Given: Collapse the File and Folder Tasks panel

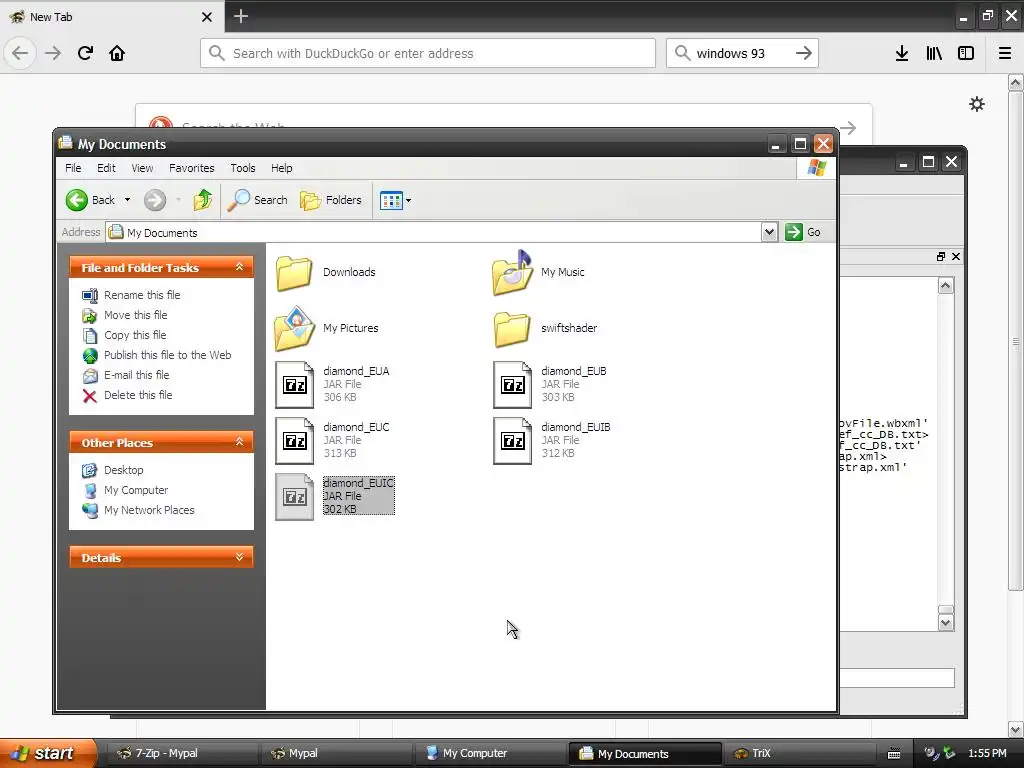Looking at the screenshot, I should point(239,267).
